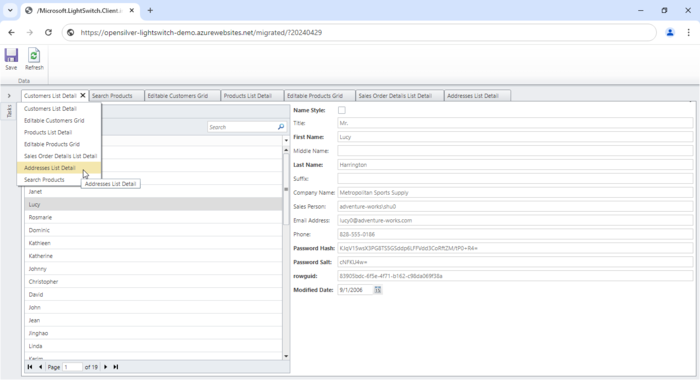
Task: Toggle the Name Style checkbox
Action: (x=342, y=110)
